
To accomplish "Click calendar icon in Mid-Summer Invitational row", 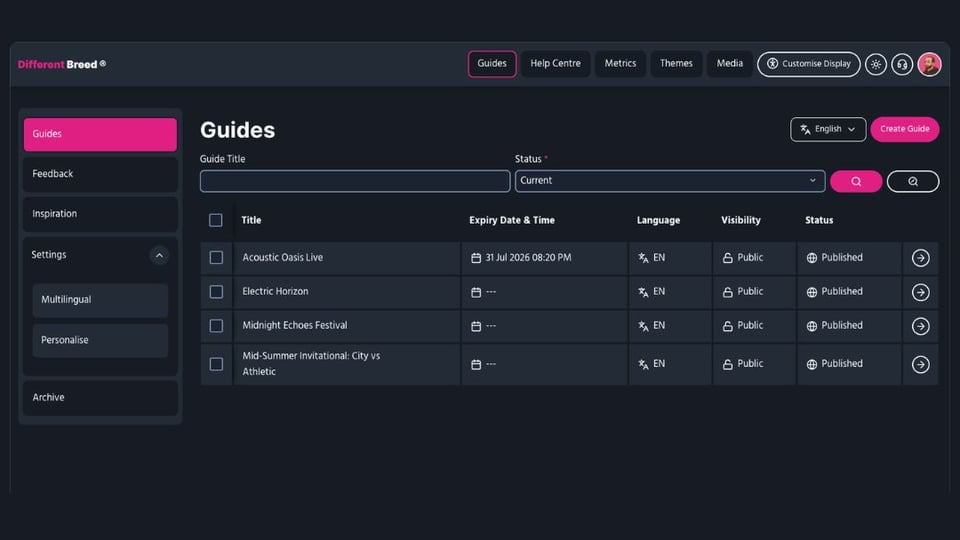I will (x=476, y=364).
